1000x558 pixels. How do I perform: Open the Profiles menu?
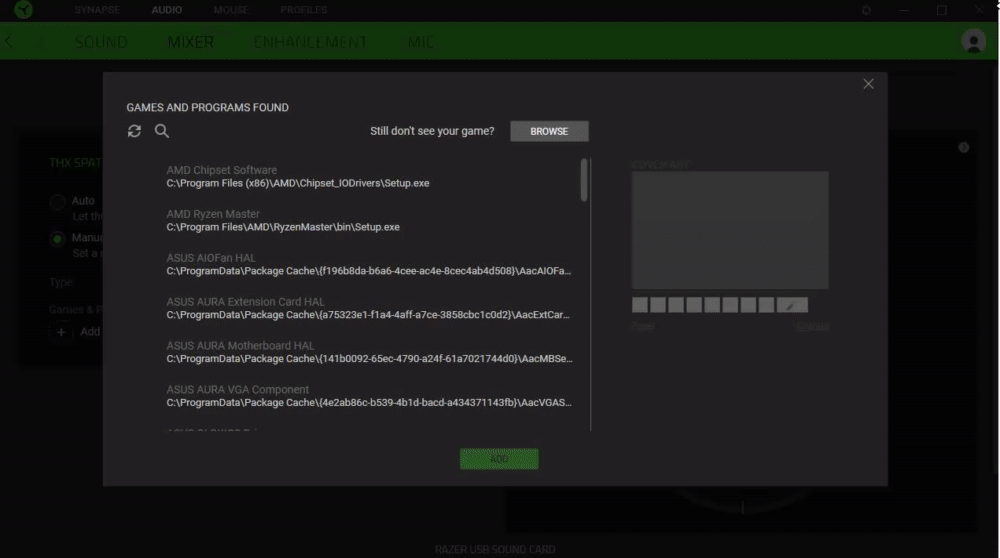pyautogui.click(x=304, y=10)
